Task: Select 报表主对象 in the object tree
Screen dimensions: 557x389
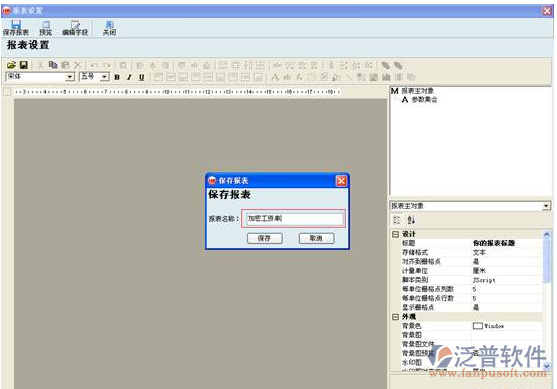Action: point(417,91)
